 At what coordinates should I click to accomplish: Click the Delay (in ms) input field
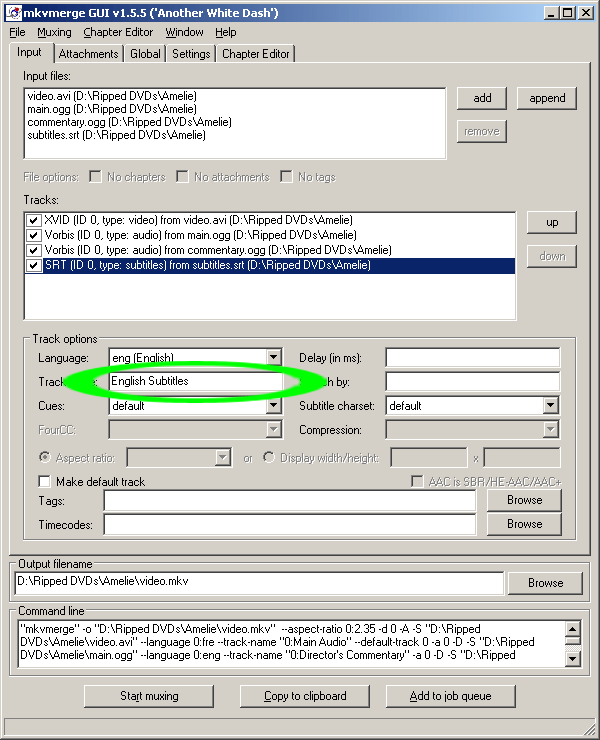pos(473,357)
